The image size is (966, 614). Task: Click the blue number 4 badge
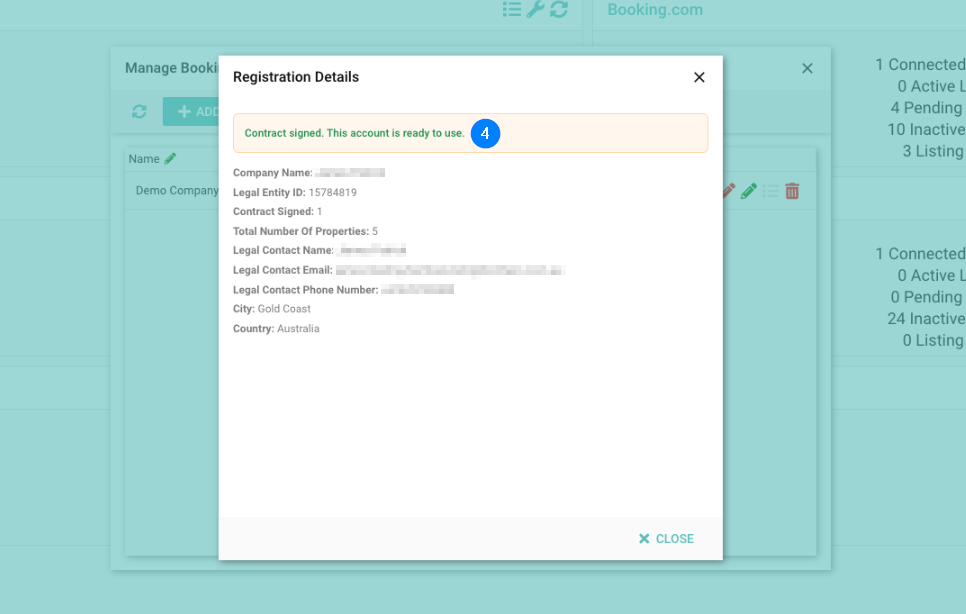485,133
